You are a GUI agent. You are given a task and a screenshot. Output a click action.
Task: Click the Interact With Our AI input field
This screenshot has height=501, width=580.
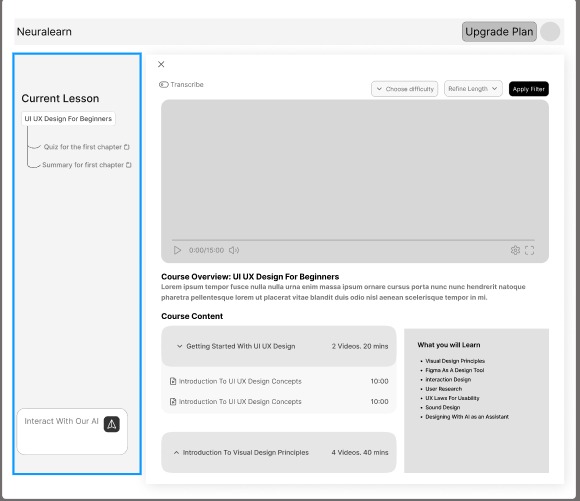tap(72, 431)
